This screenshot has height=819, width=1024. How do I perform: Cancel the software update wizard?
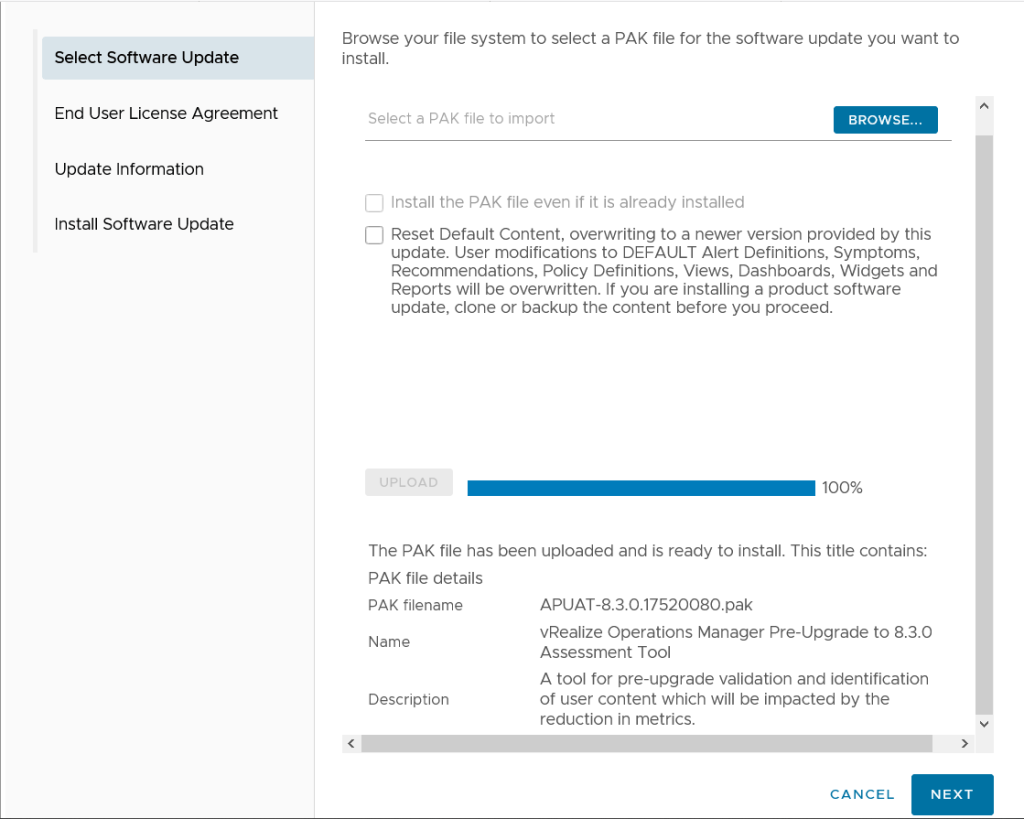coord(862,794)
